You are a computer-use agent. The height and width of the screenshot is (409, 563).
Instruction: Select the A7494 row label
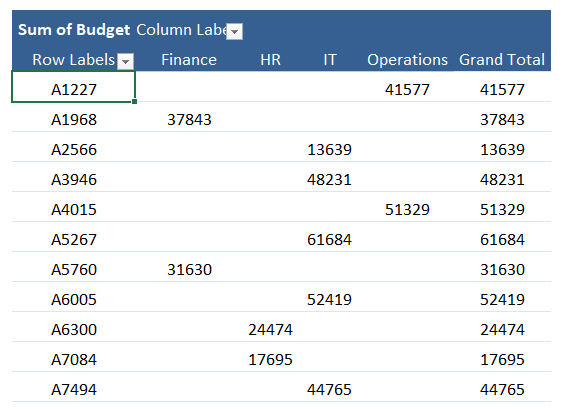point(74,390)
